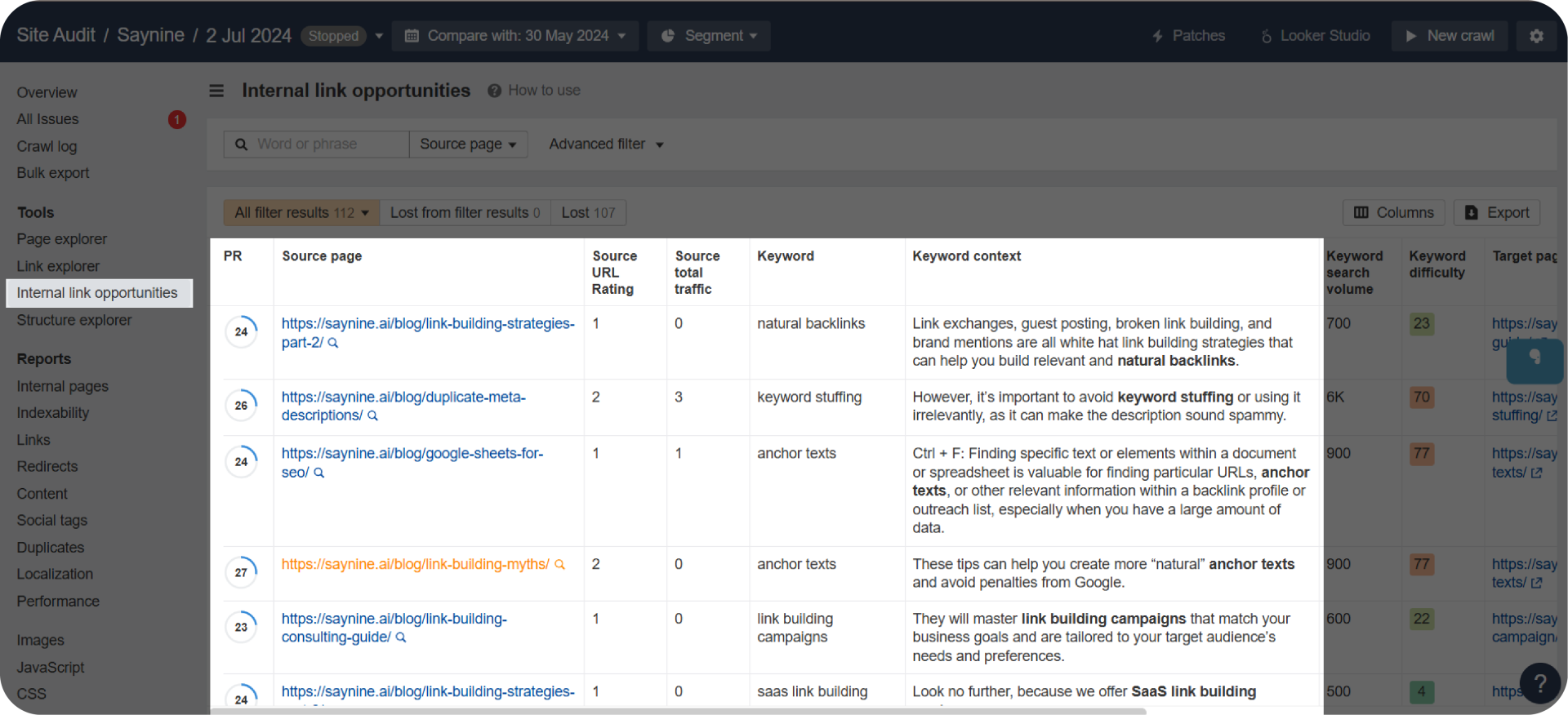Click the Source total traffic column header

697,273
